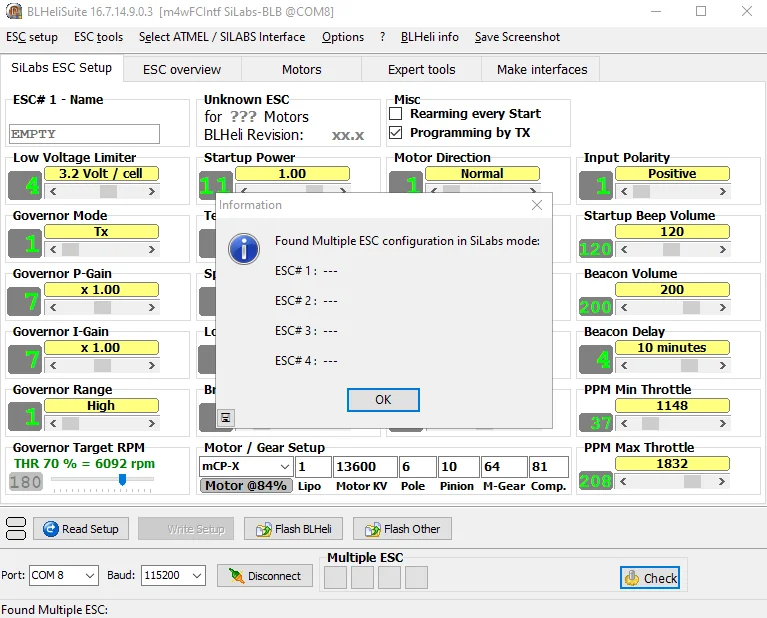This screenshot has height=618, width=767.
Task: Click the Check button
Action: [650, 578]
